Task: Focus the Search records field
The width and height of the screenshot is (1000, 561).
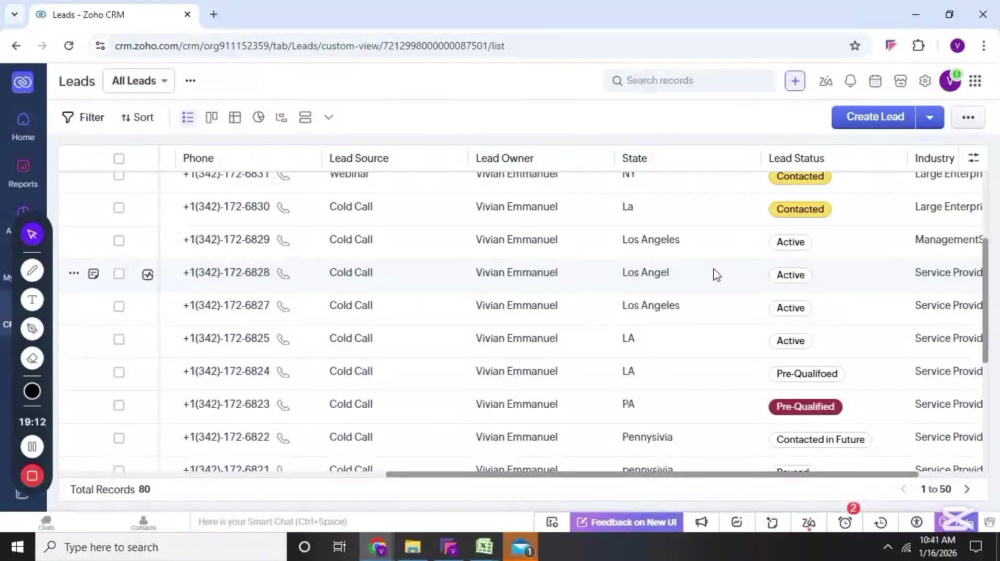Action: tap(690, 81)
